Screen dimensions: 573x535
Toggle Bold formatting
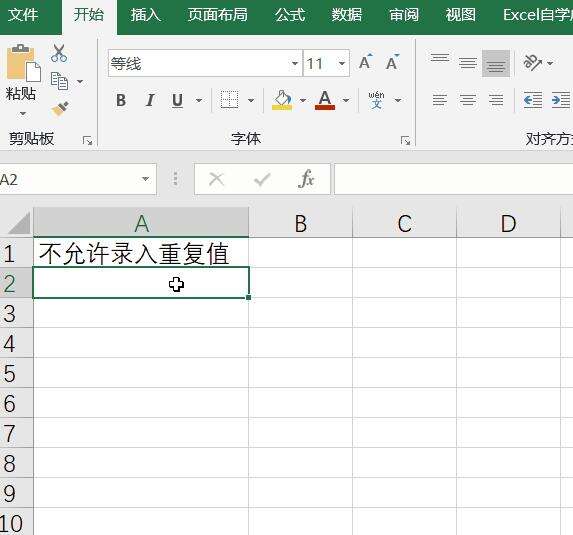(121, 100)
